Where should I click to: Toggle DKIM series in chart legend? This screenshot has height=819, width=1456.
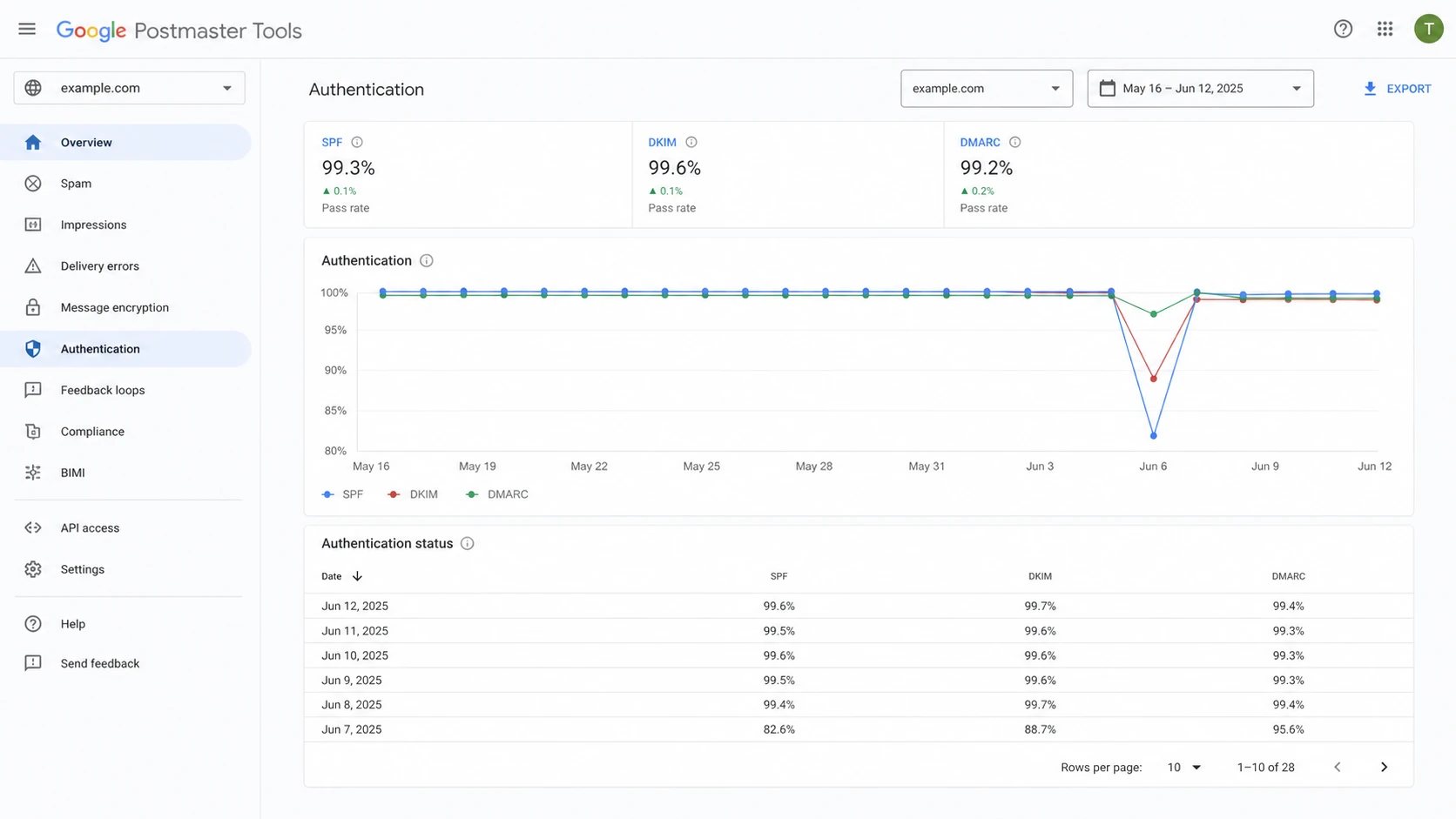(413, 494)
